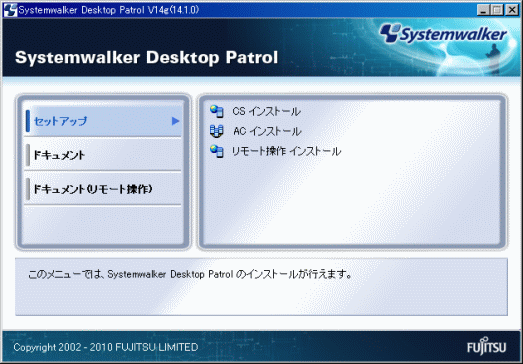Close the Systemwalker Desktop Patrol window
The image size is (523, 364).
tap(512, 10)
